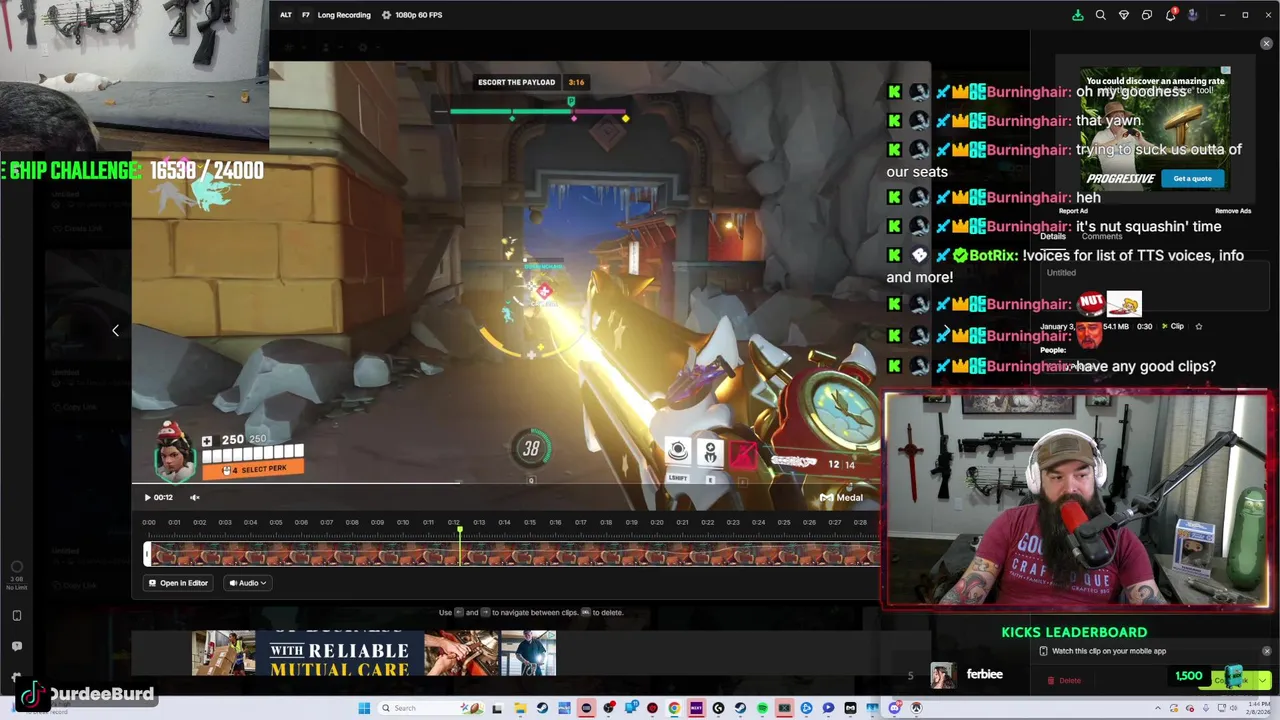Click the phone icon in left sidebar
Image resolution: width=1280 pixels, height=720 pixels.
pyautogui.click(x=17, y=616)
